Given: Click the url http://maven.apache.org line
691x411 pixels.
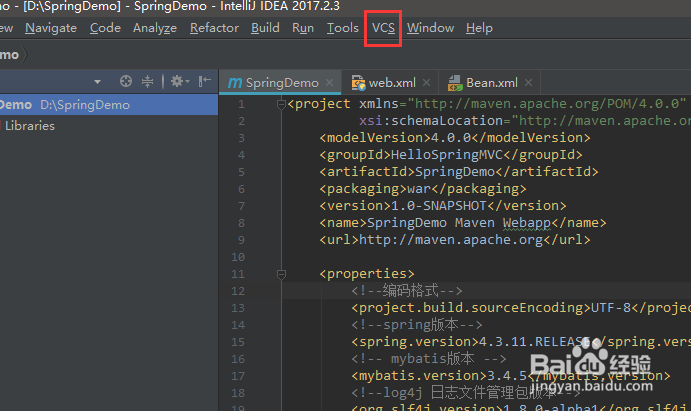Looking at the screenshot, I should pos(455,240).
